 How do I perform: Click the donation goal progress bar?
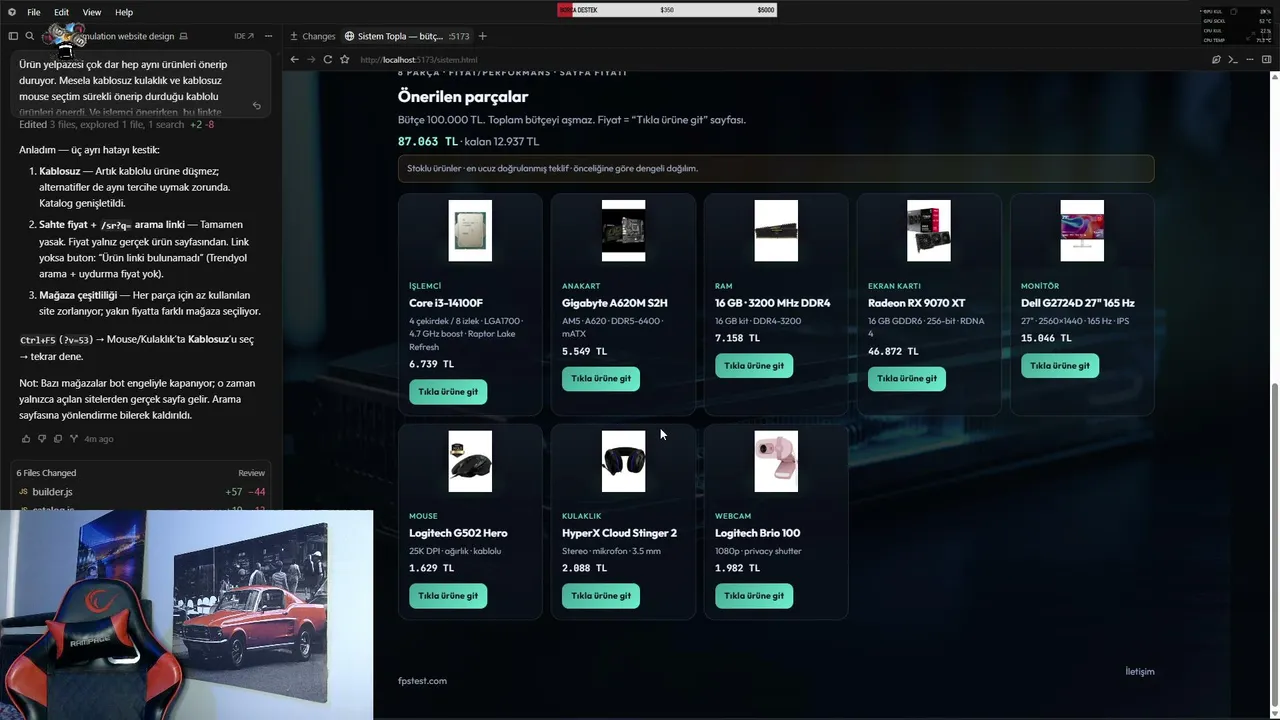[667, 10]
